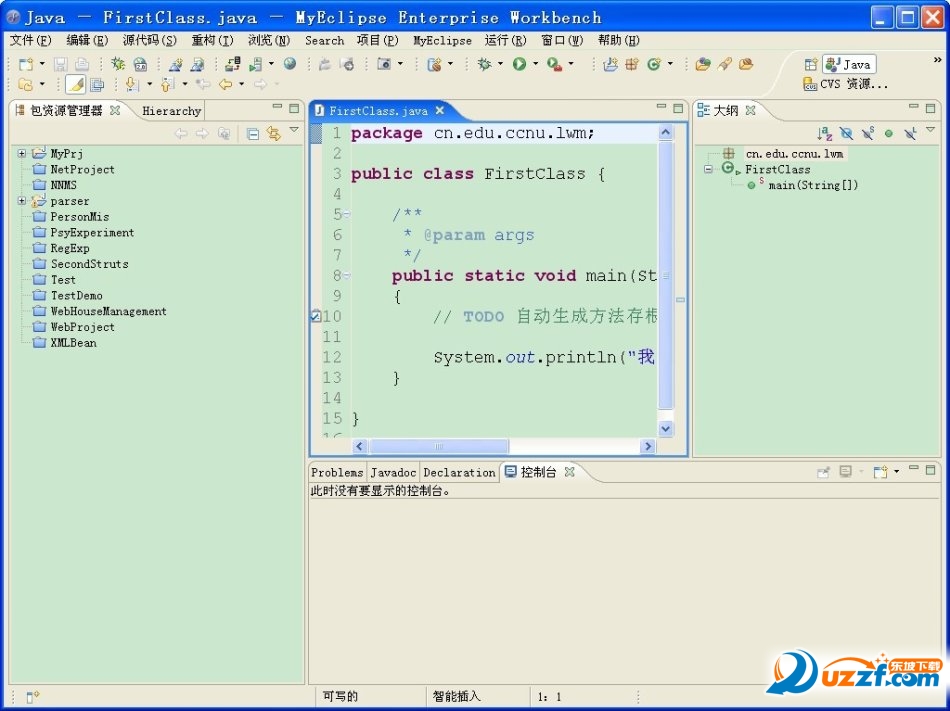Open the web browser globe icon
This screenshot has height=711, width=950.
click(290, 64)
